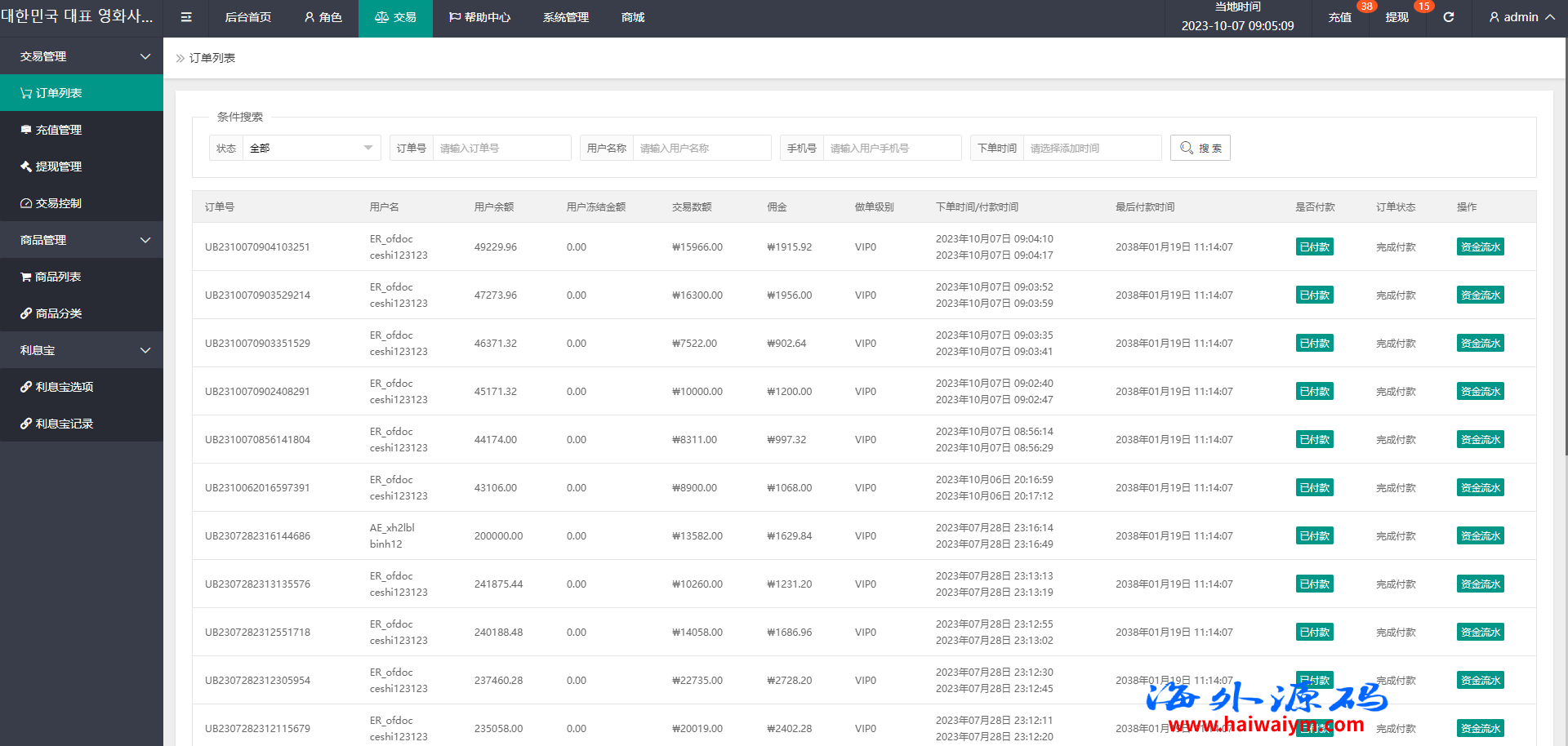Click the refresh icon in top bar
Image resolution: width=1568 pixels, height=746 pixels.
(1448, 17)
